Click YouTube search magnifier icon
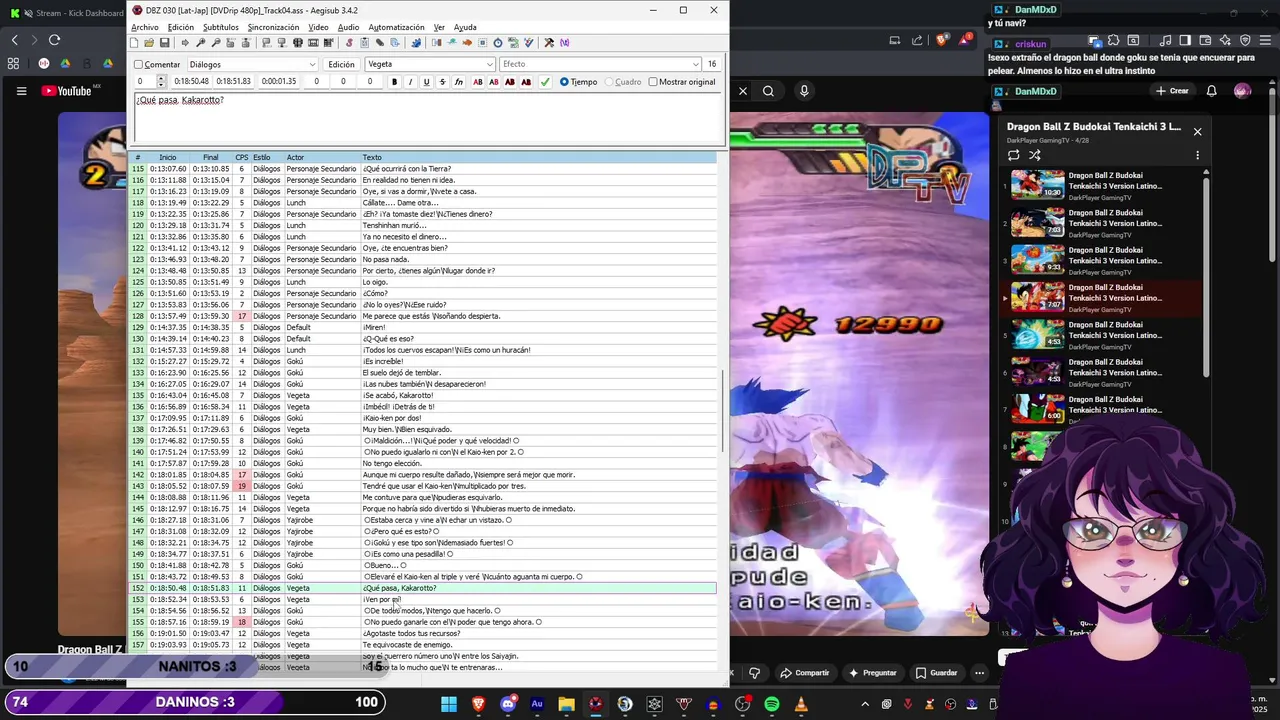Viewport: 1280px width, 720px height. (x=768, y=91)
